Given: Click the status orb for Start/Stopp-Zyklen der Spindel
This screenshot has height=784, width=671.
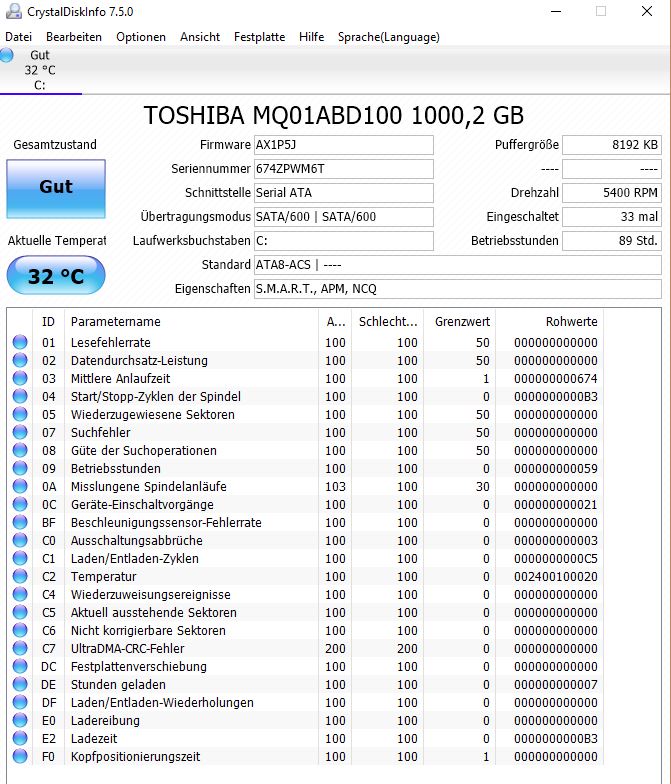Looking at the screenshot, I should pyautogui.click(x=20, y=396).
